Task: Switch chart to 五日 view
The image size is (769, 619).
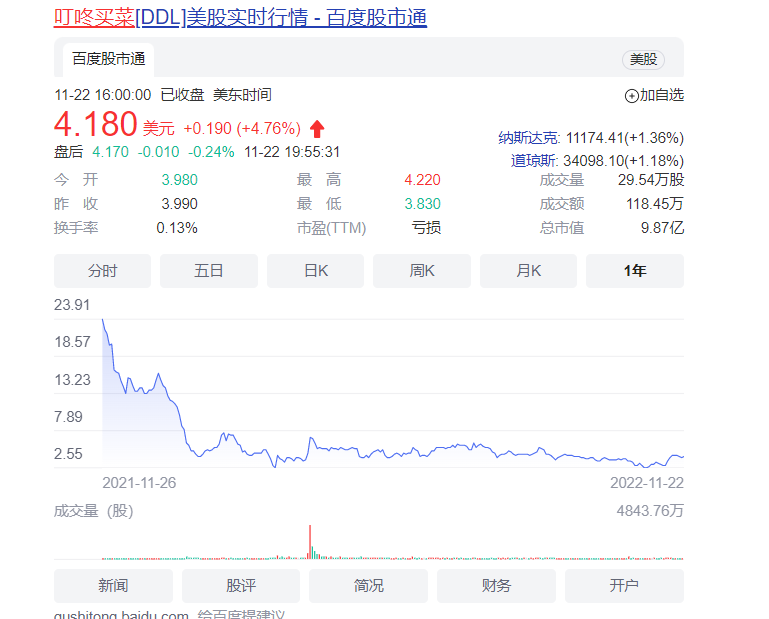Action: tap(209, 271)
